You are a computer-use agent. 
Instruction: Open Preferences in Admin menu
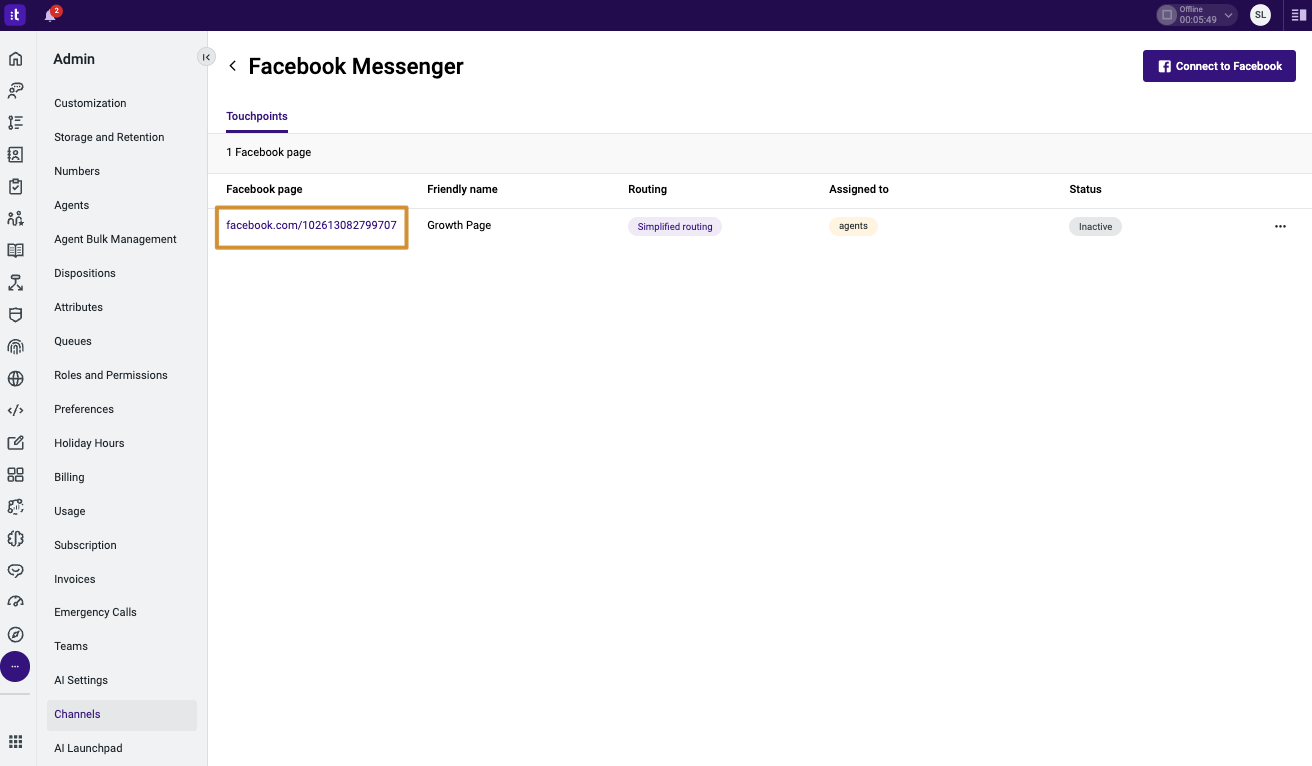[84, 409]
